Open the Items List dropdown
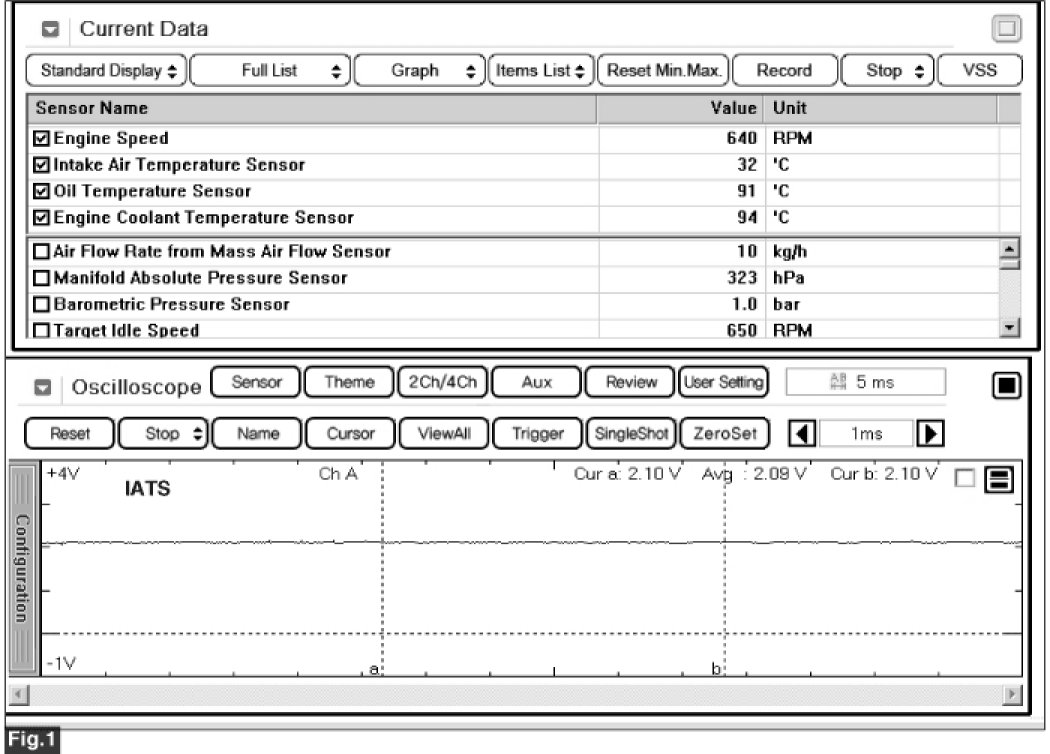Image resolution: width=1050 pixels, height=754 pixels. coord(541,70)
